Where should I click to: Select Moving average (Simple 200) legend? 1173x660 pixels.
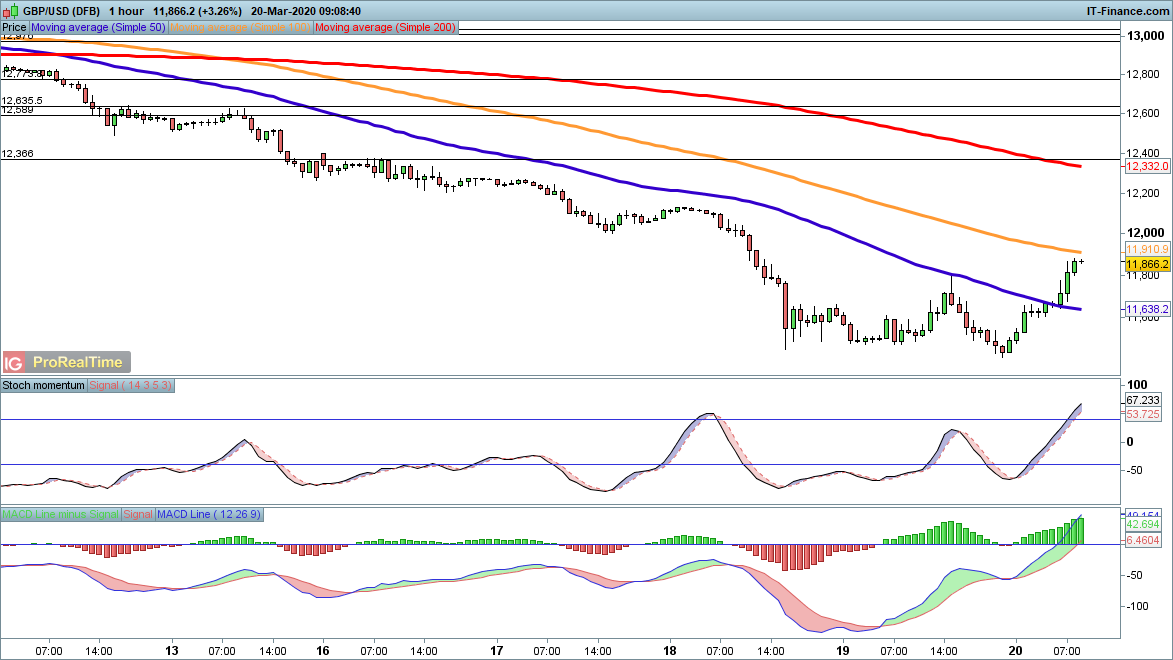click(x=385, y=27)
